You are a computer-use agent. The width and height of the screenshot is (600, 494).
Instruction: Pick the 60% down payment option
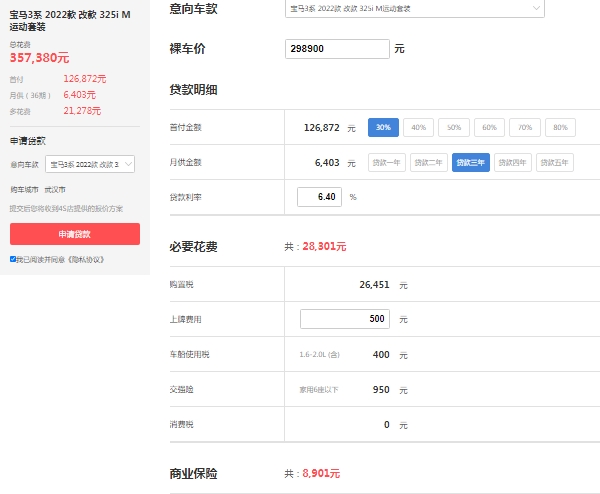[489, 128]
